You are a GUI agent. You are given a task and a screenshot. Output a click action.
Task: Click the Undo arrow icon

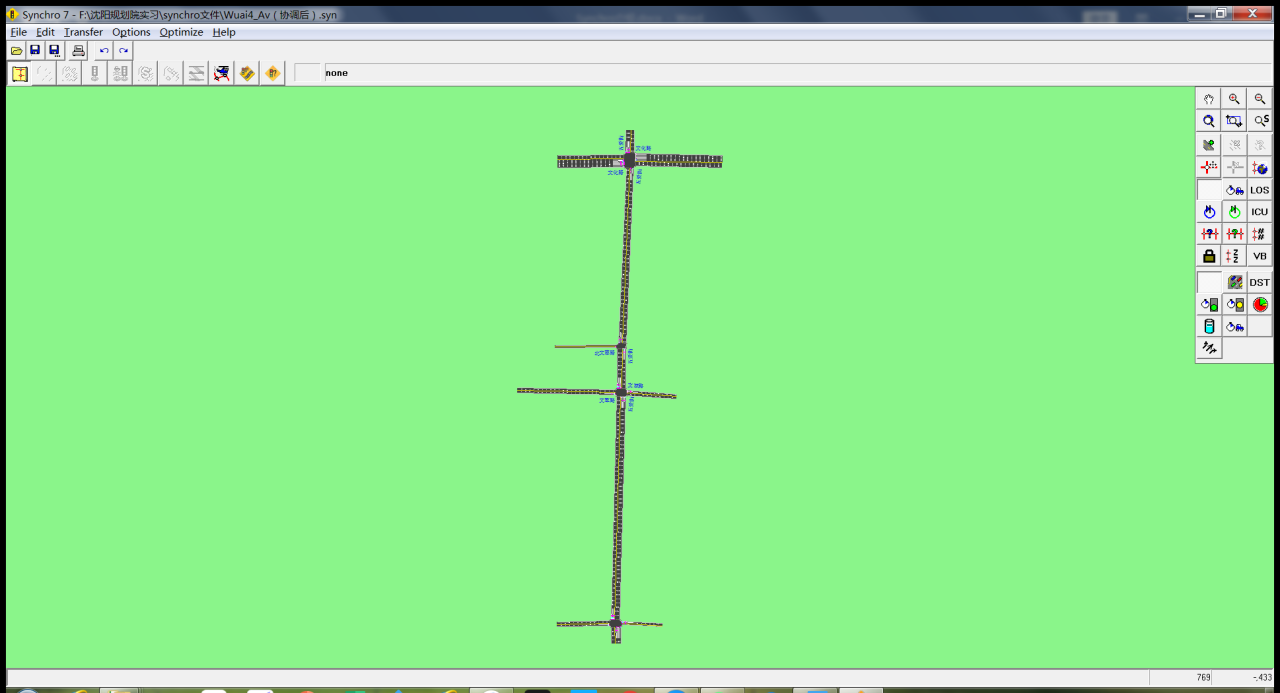click(104, 50)
